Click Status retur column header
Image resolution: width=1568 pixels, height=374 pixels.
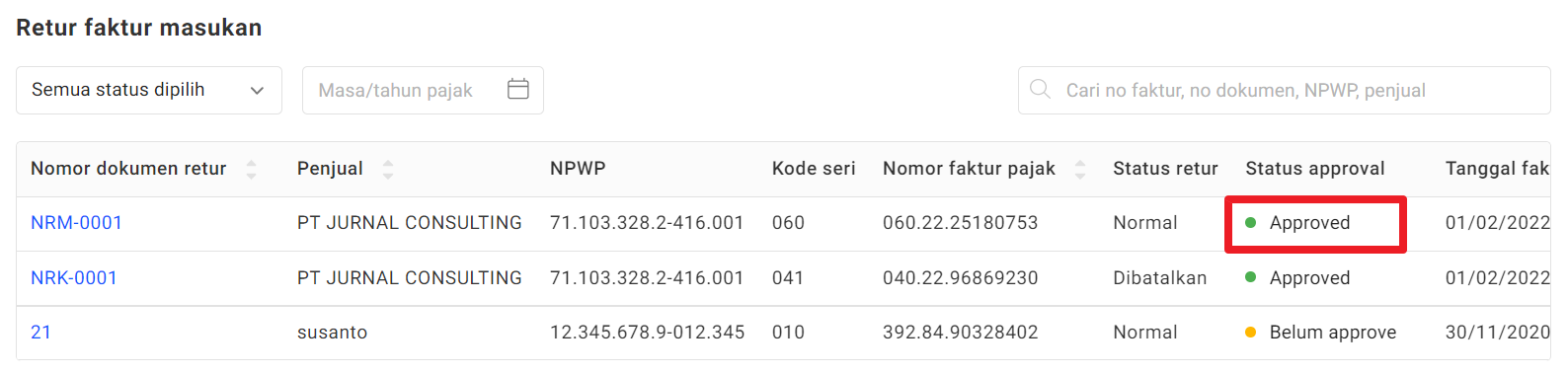(1165, 169)
